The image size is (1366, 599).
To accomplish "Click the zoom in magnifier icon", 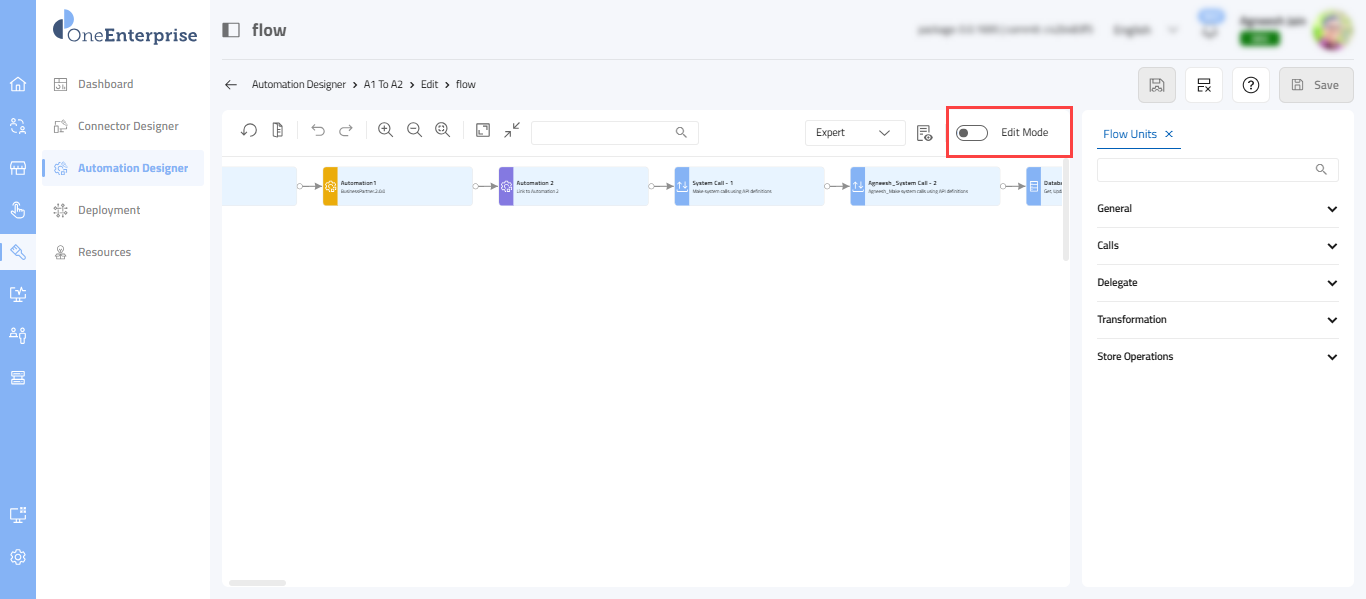I will pos(385,130).
